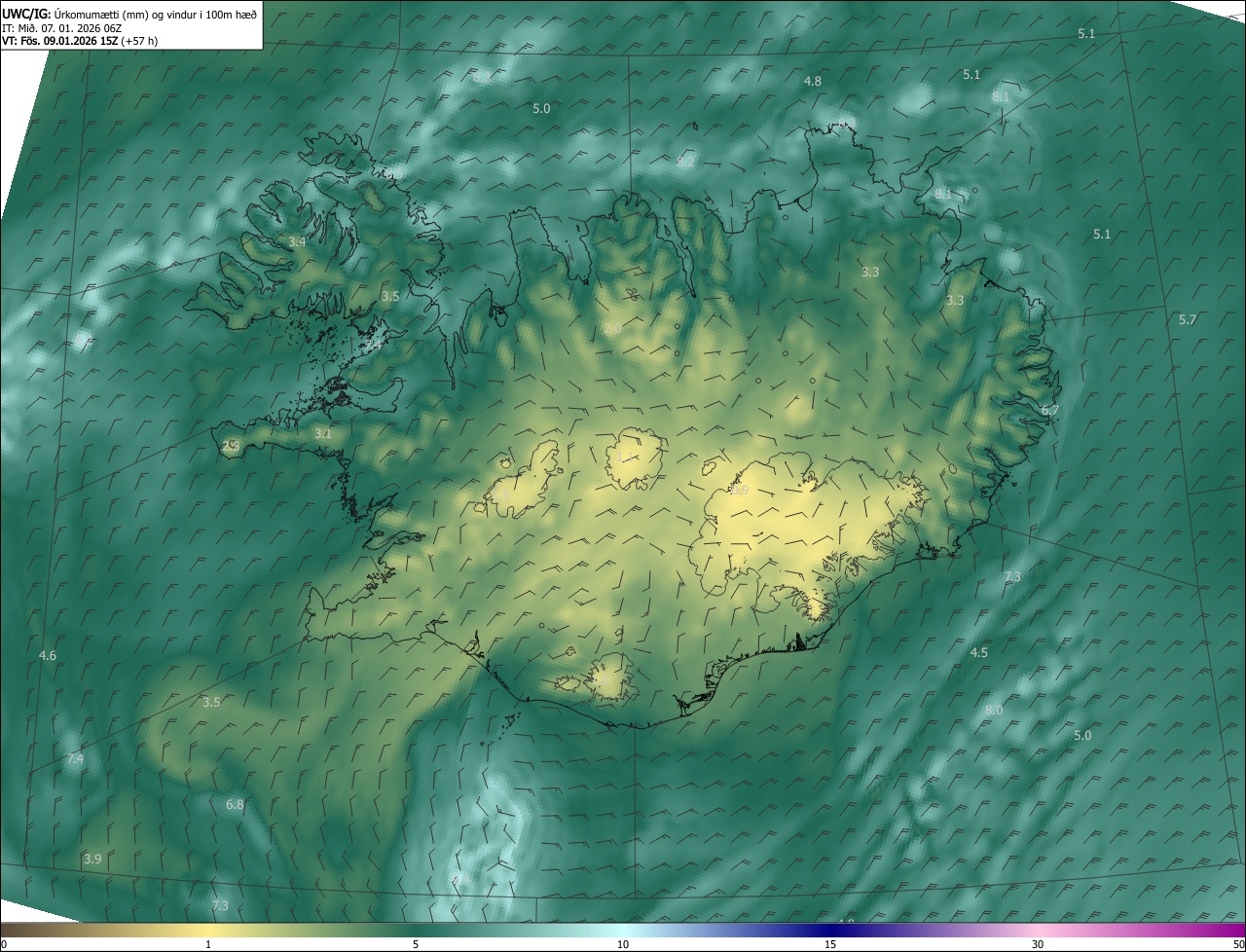This screenshot has height=952, width=1246.
Task: Click the 3.1 value label on the map
Action: tap(322, 434)
